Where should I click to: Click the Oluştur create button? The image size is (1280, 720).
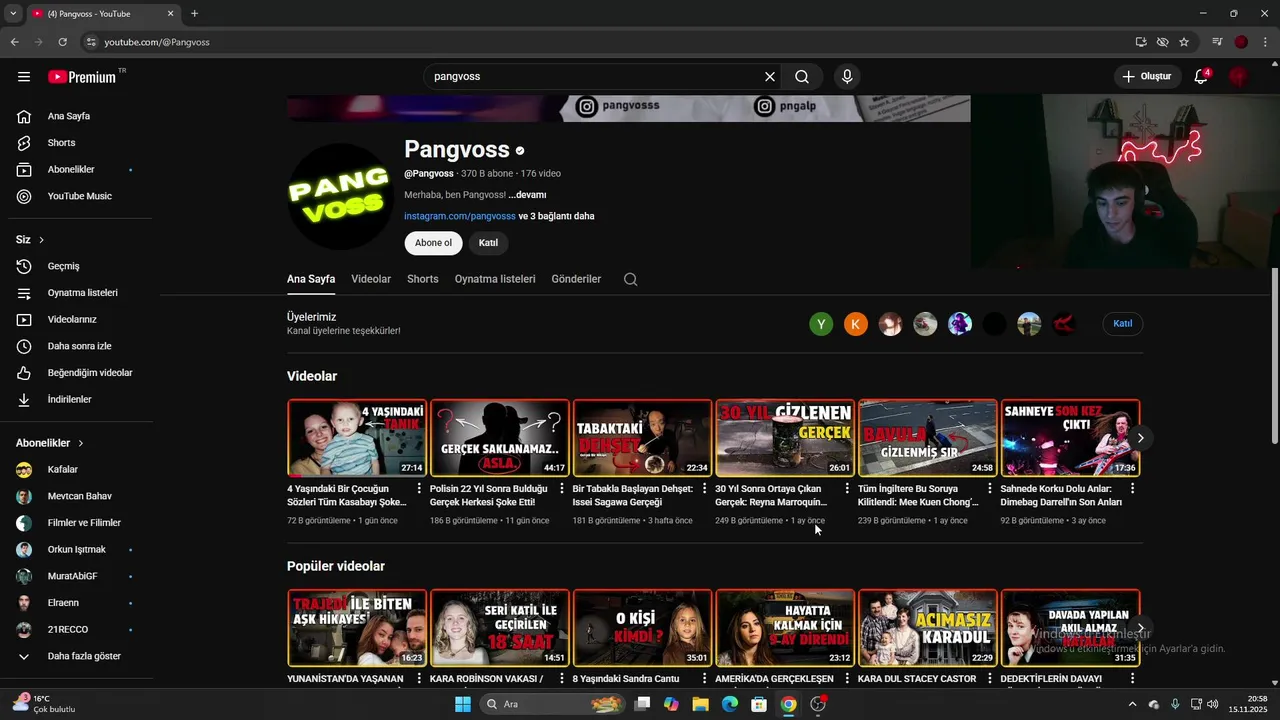(x=1146, y=77)
